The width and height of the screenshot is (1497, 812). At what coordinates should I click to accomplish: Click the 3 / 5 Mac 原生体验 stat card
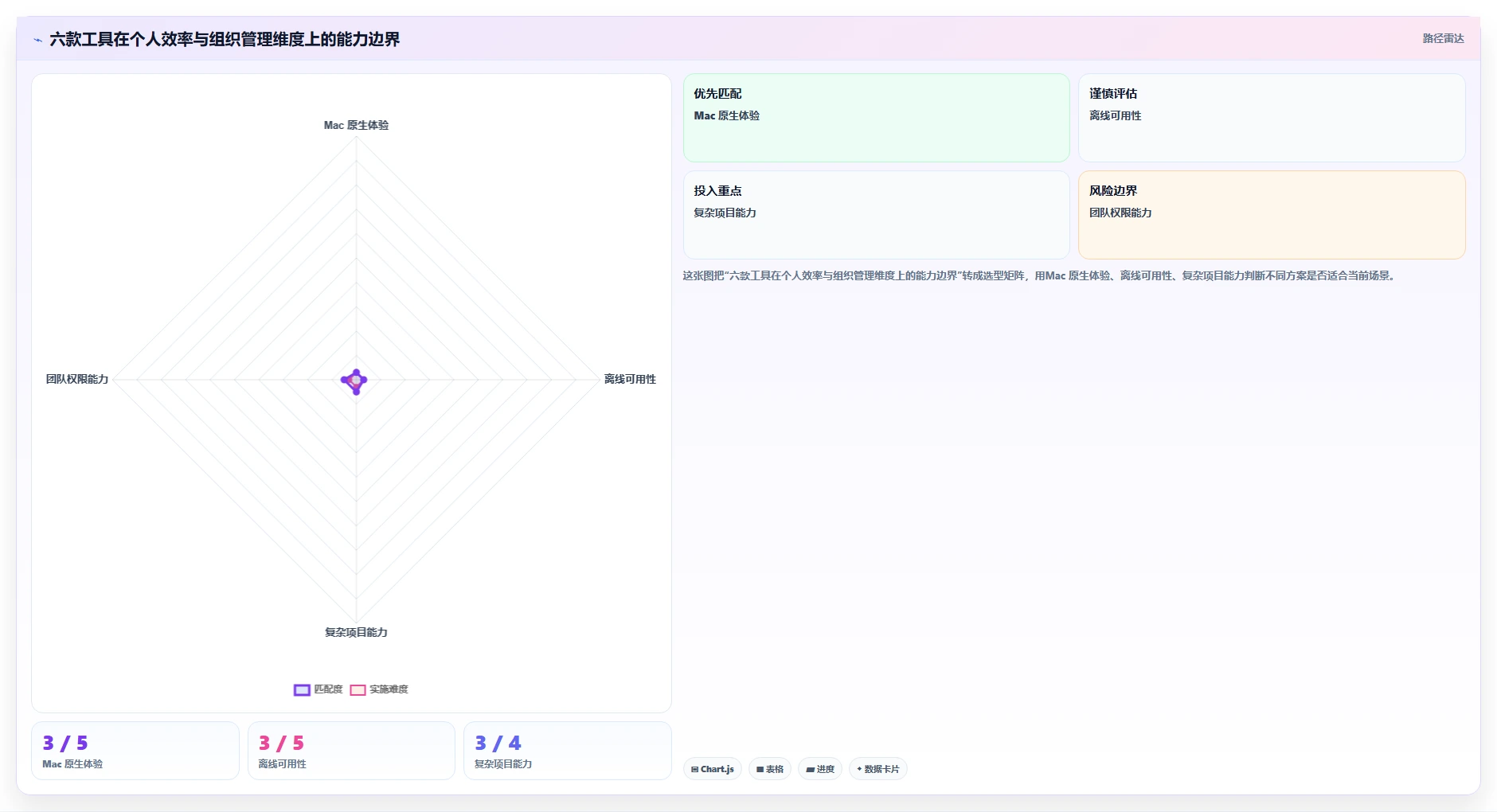(135, 751)
